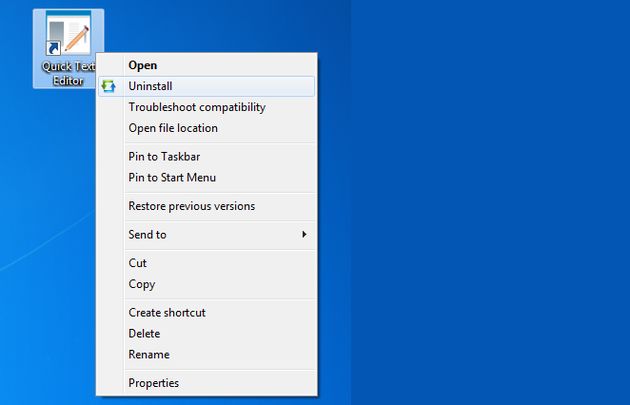Choose Delete from the context menu
This screenshot has width=630, height=405.
[x=206, y=333]
